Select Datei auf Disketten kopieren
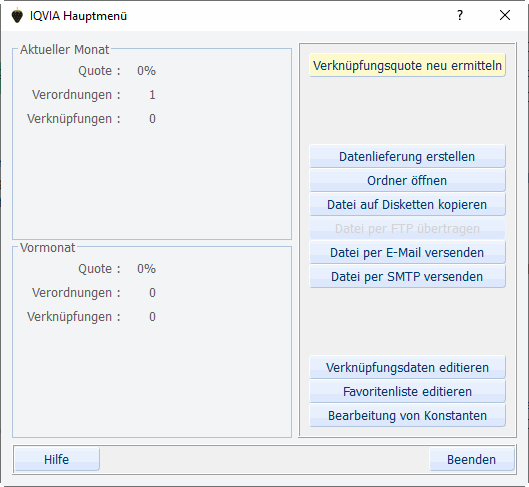Image resolution: width=529 pixels, height=487 pixels. [x=407, y=204]
